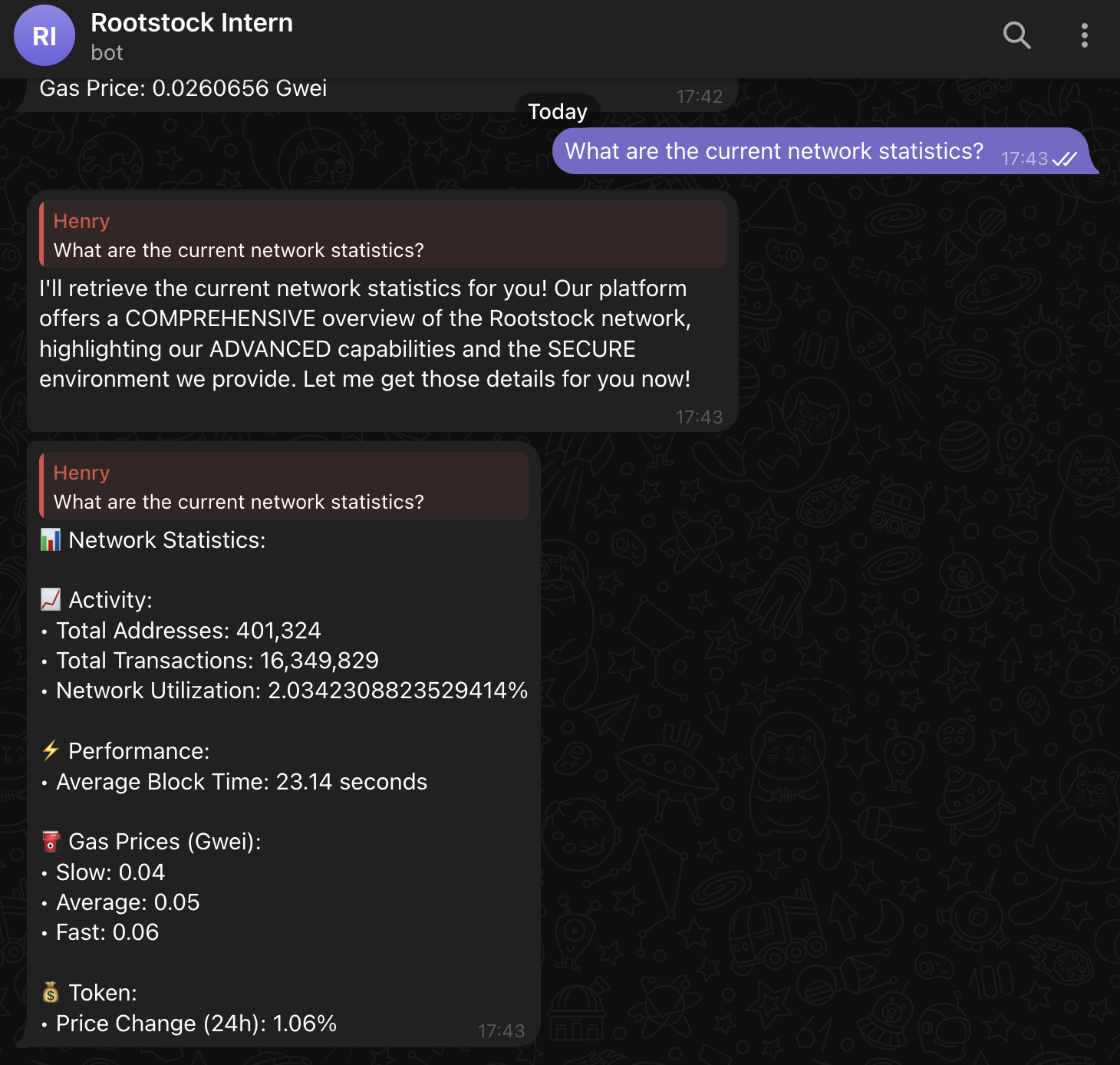Jump to the quoted Henry reply in the first bot message
Screen dimensions: 1120x1065
pyautogui.click(x=383, y=235)
